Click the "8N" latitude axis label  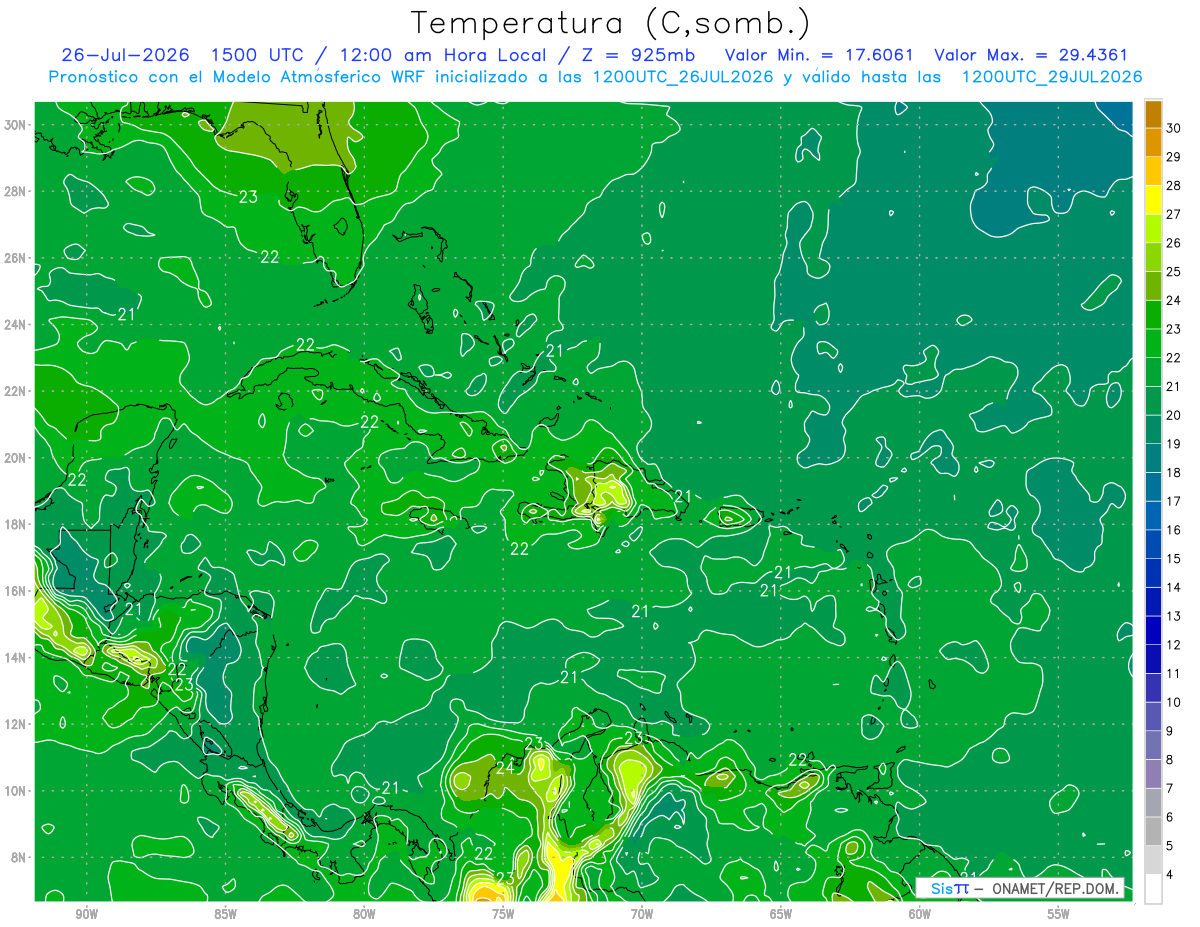[x=19, y=857]
